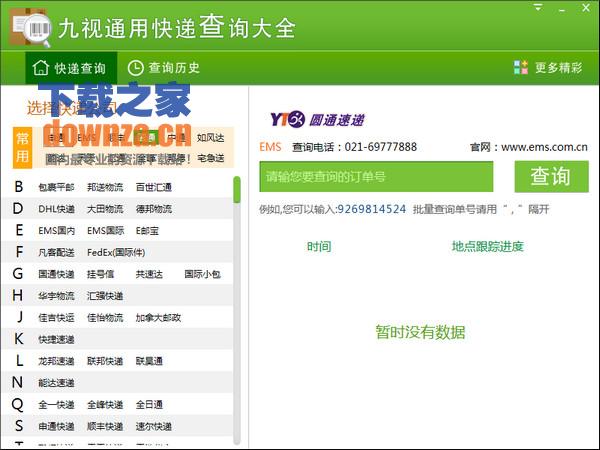Image resolution: width=600 pixels, height=450 pixels.
Task: Select E邮宝 courier
Action: coord(147,231)
